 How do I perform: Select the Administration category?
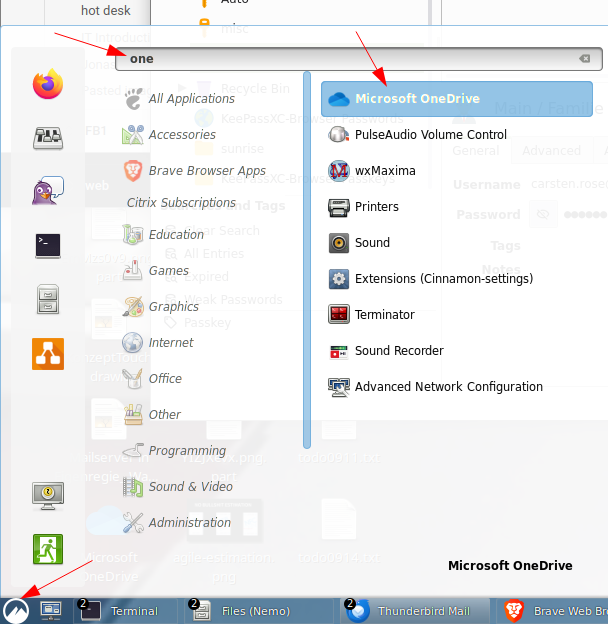click(176, 523)
